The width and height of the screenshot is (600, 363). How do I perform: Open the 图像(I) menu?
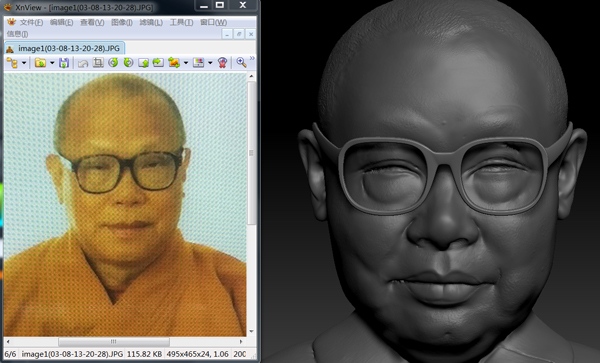[122, 23]
